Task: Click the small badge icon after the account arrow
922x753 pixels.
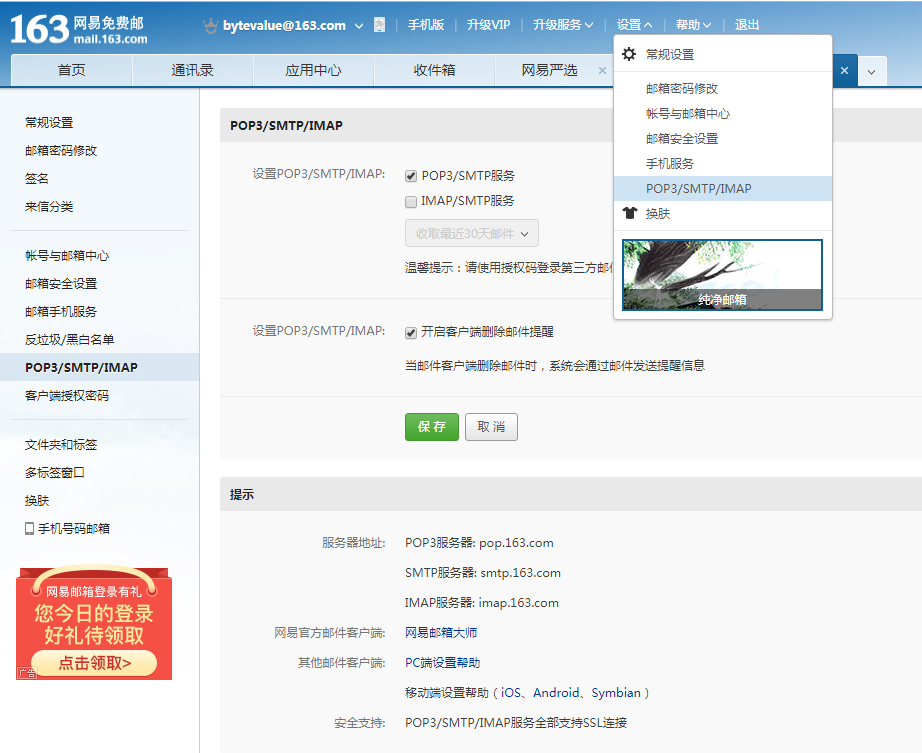Action: [379, 25]
